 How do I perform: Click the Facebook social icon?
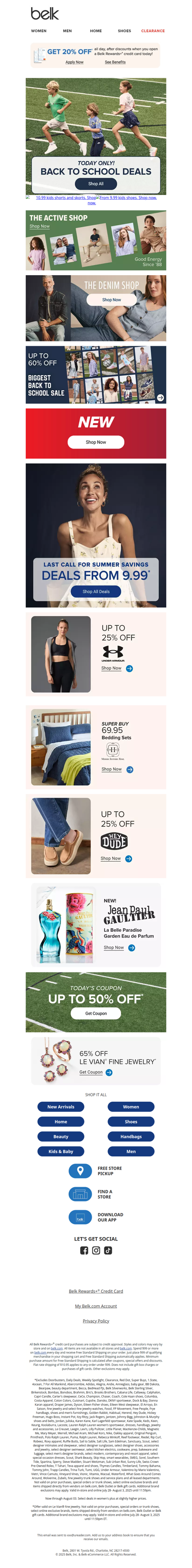pyautogui.click(x=84, y=1250)
